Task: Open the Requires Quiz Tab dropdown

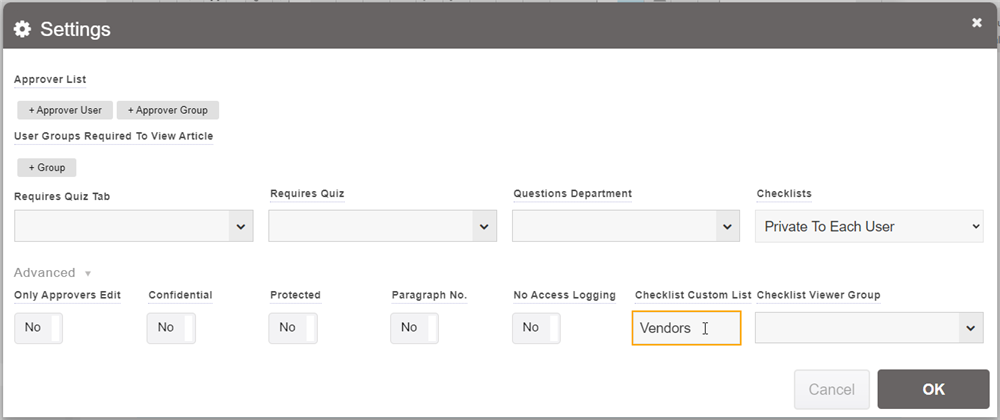Action: [x=134, y=227]
